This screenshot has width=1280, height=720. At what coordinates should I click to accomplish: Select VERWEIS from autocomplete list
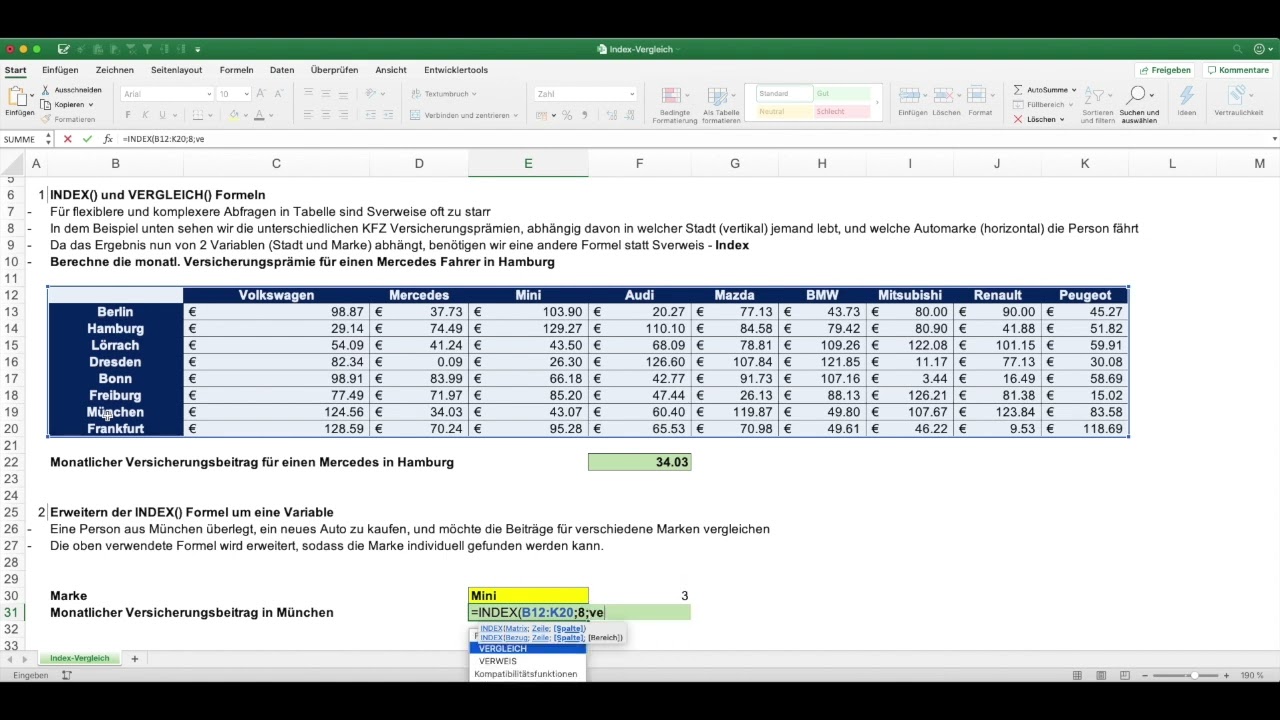point(528,661)
